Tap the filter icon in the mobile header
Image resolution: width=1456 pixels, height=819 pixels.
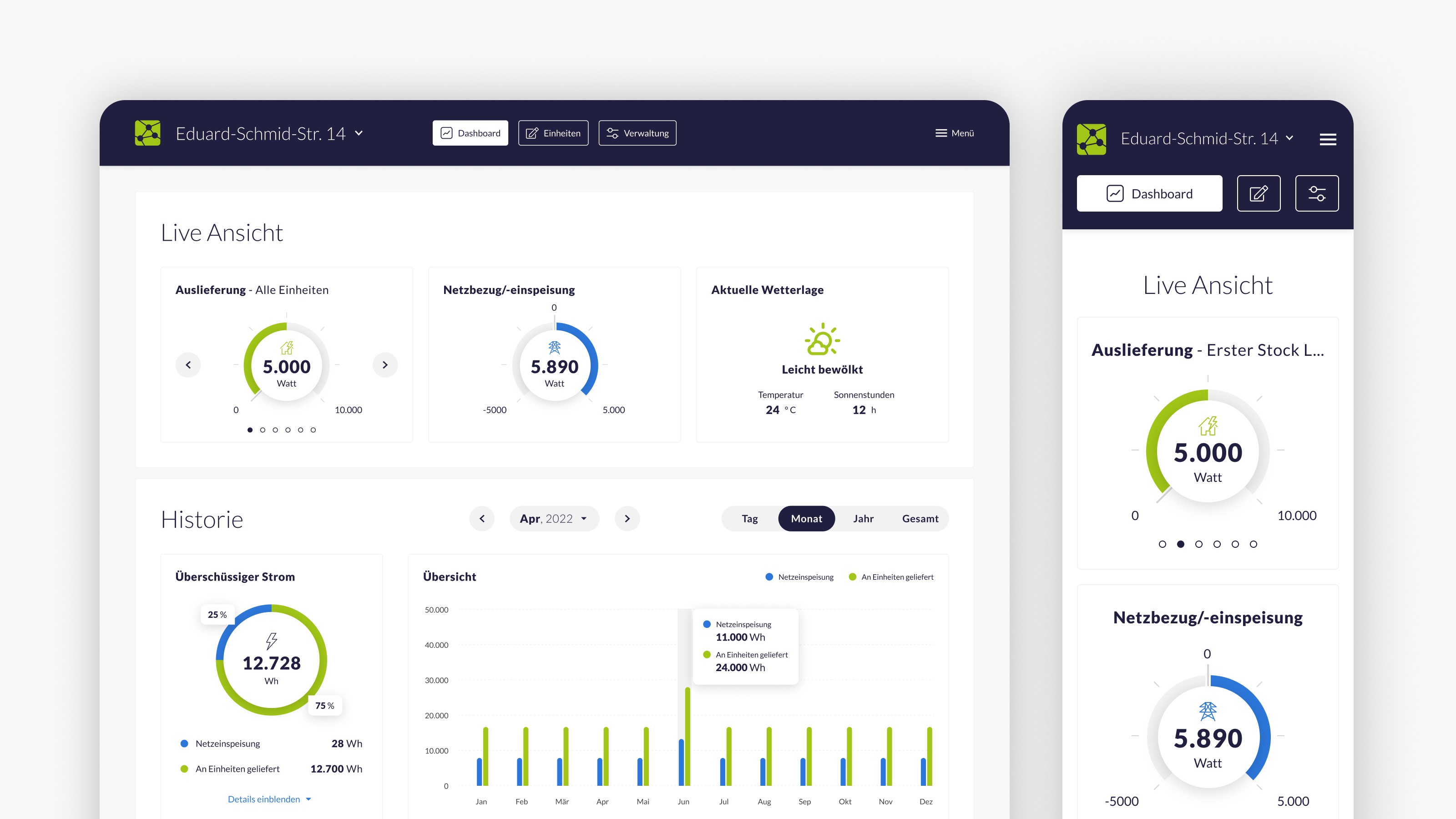coord(1317,193)
